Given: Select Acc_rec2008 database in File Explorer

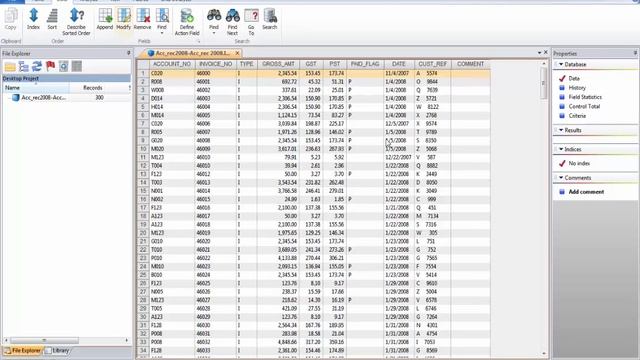Looking at the screenshot, I should (44, 98).
